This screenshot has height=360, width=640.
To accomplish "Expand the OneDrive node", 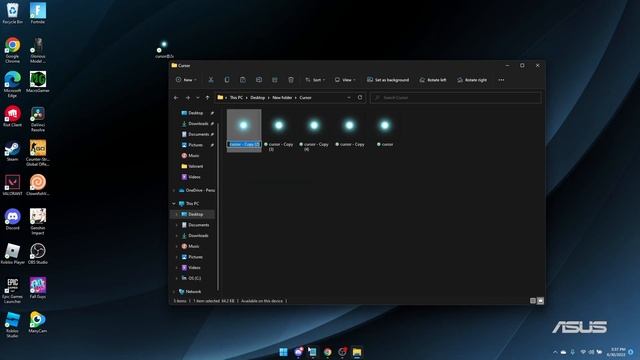I will [174, 190].
